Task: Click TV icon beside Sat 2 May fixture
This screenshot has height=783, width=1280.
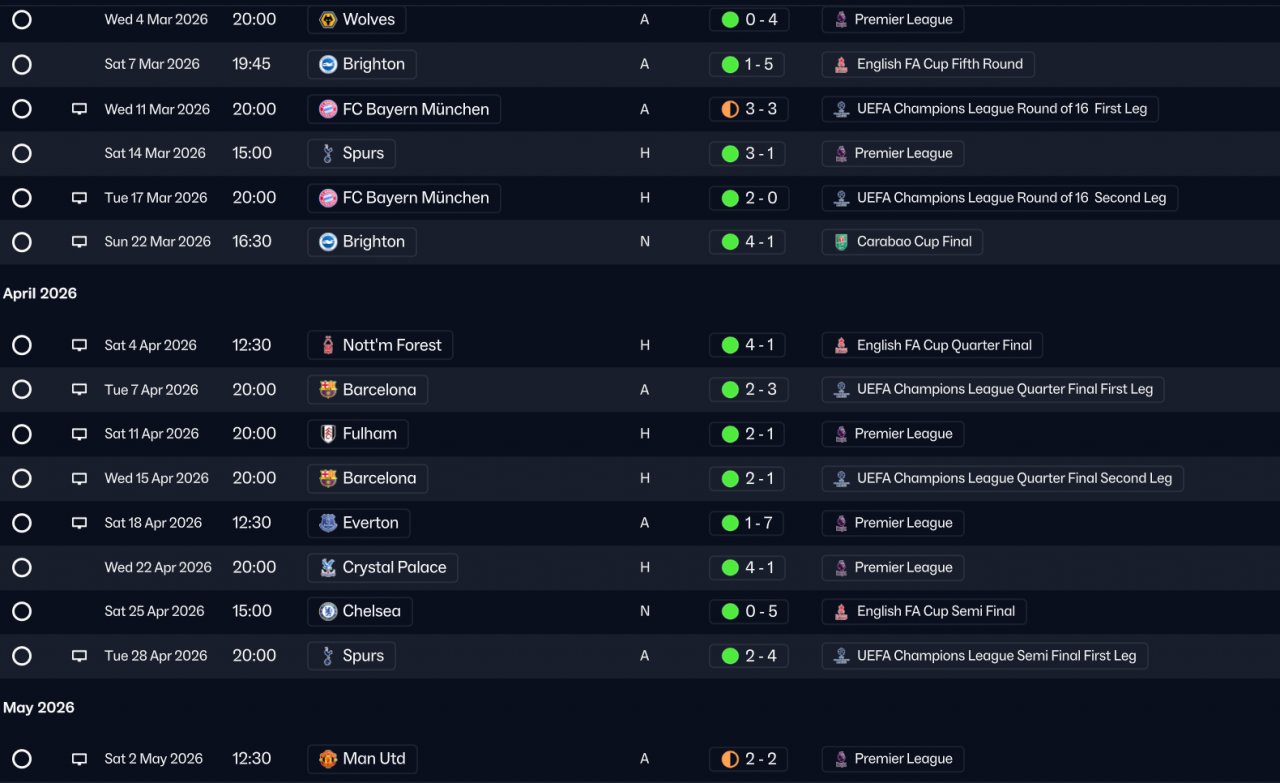Action: click(x=79, y=759)
